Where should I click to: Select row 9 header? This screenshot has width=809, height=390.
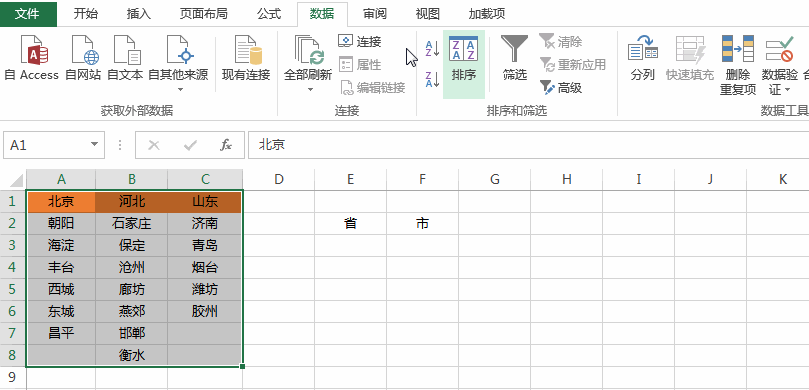coord(13,378)
